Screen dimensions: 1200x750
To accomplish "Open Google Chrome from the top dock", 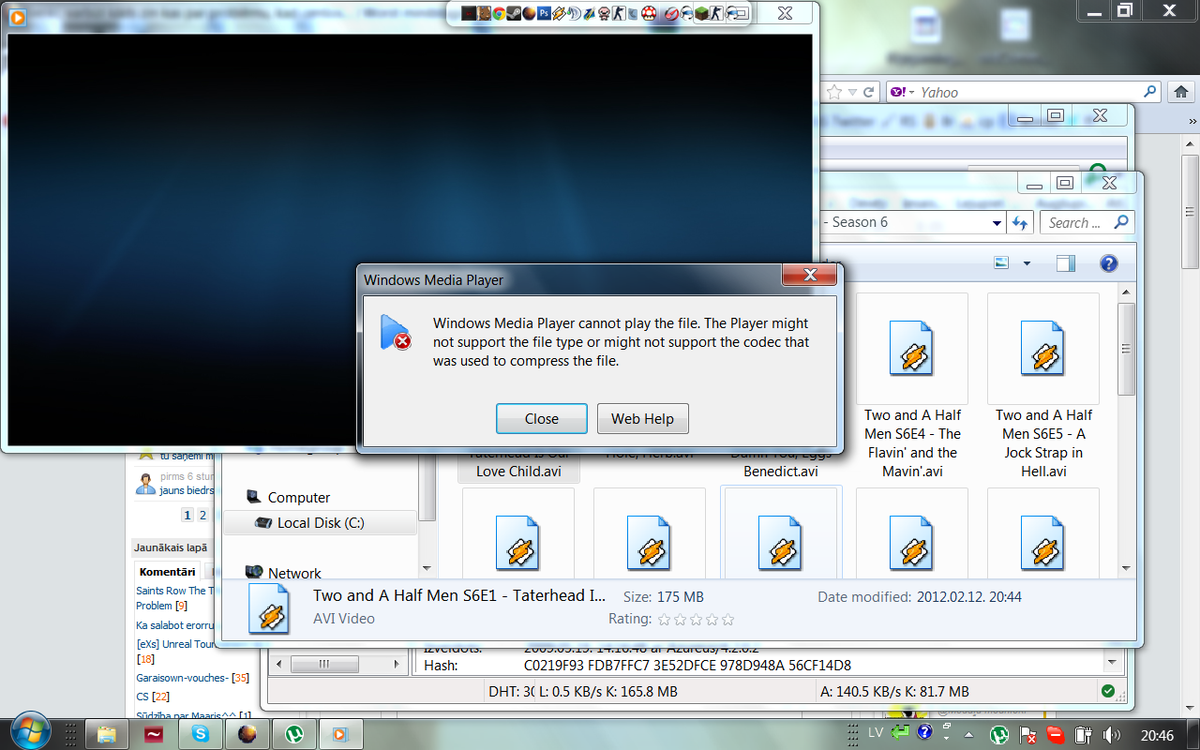I will 498,13.
